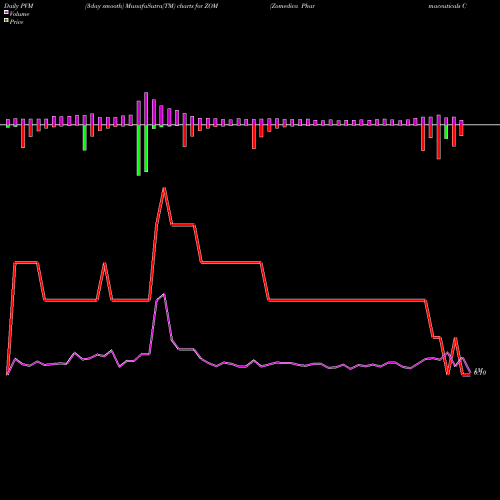This screenshot has width=500, height=500.
Task: Click the MunafaSutra charts for ZOM heading
Action: pyautogui.click(x=151, y=6)
